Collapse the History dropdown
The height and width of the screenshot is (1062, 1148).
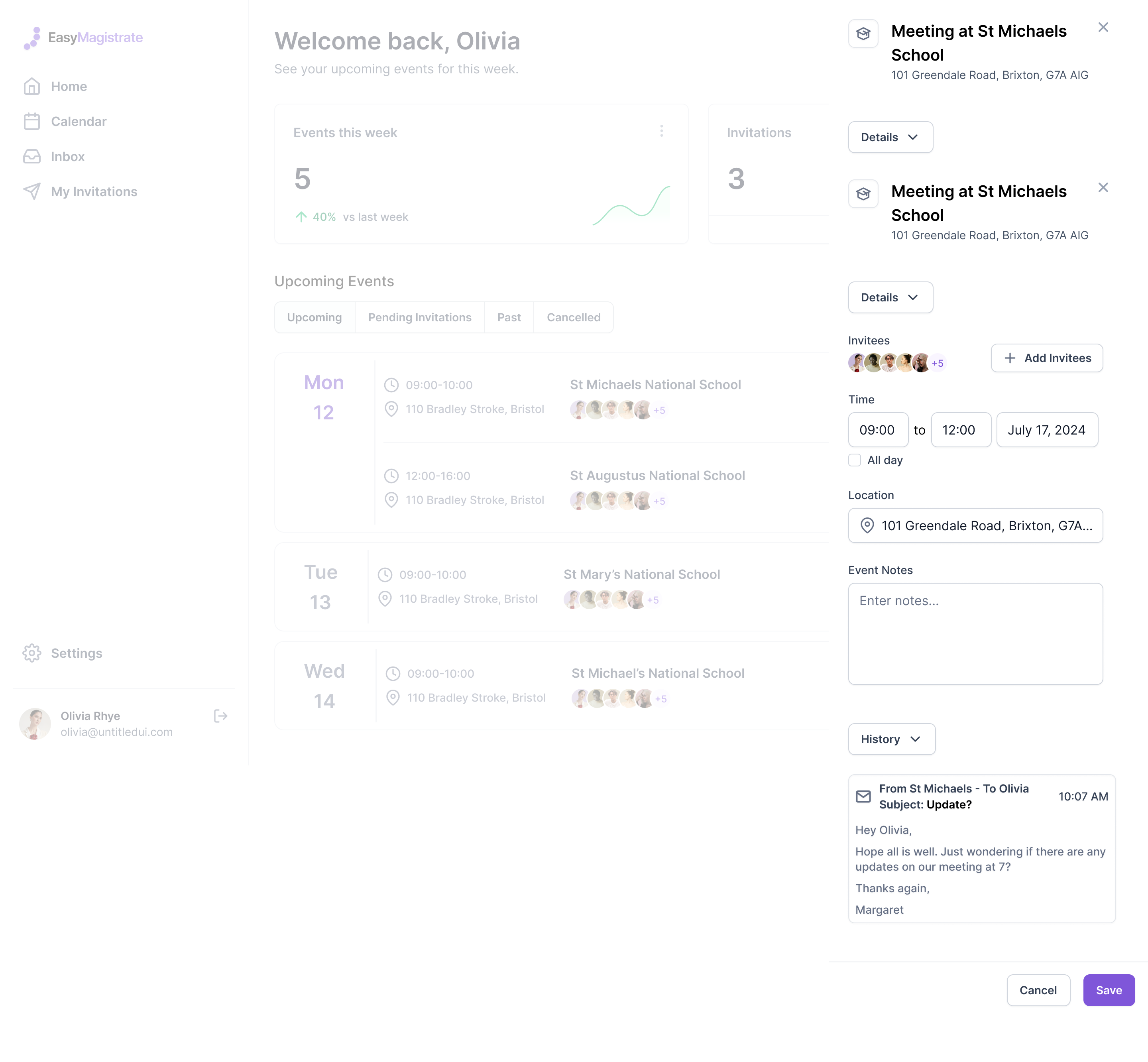pos(891,739)
